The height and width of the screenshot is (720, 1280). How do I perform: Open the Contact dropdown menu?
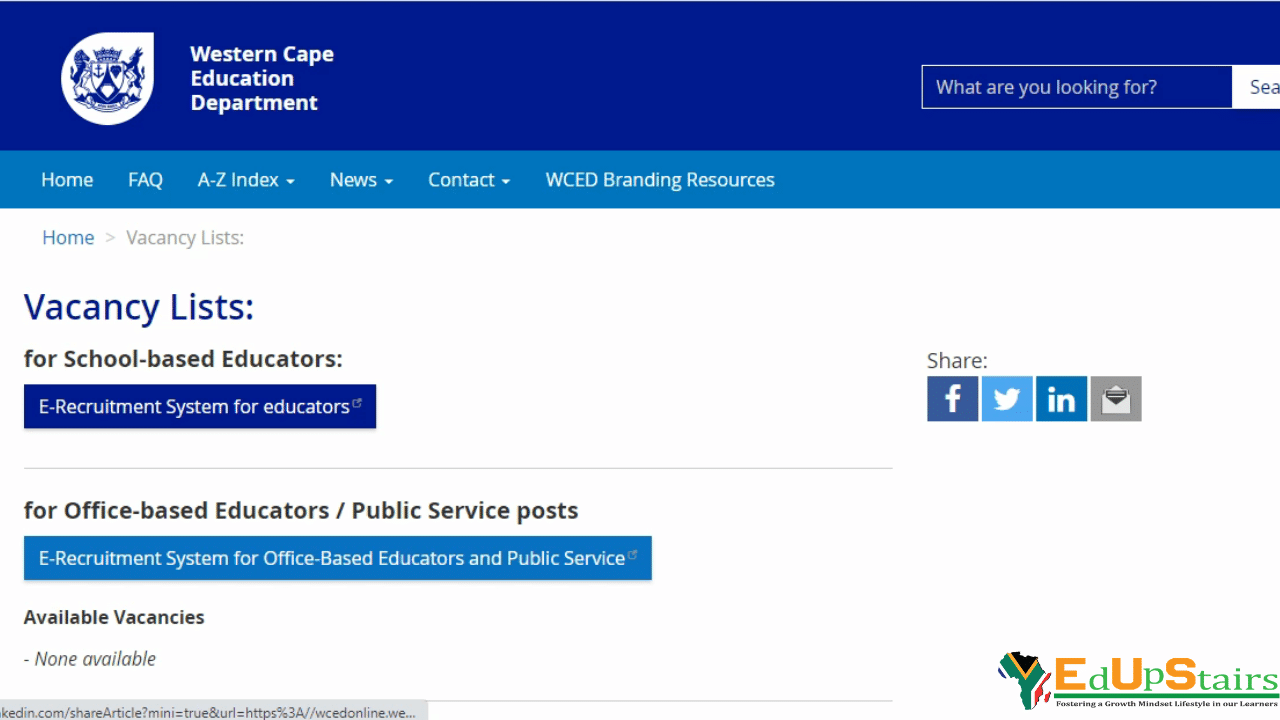[x=468, y=179]
